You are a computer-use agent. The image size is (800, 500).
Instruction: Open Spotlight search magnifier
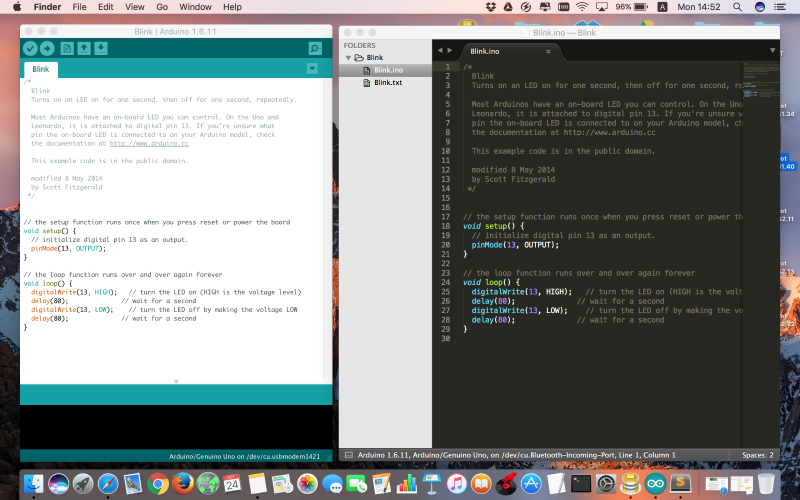737,7
